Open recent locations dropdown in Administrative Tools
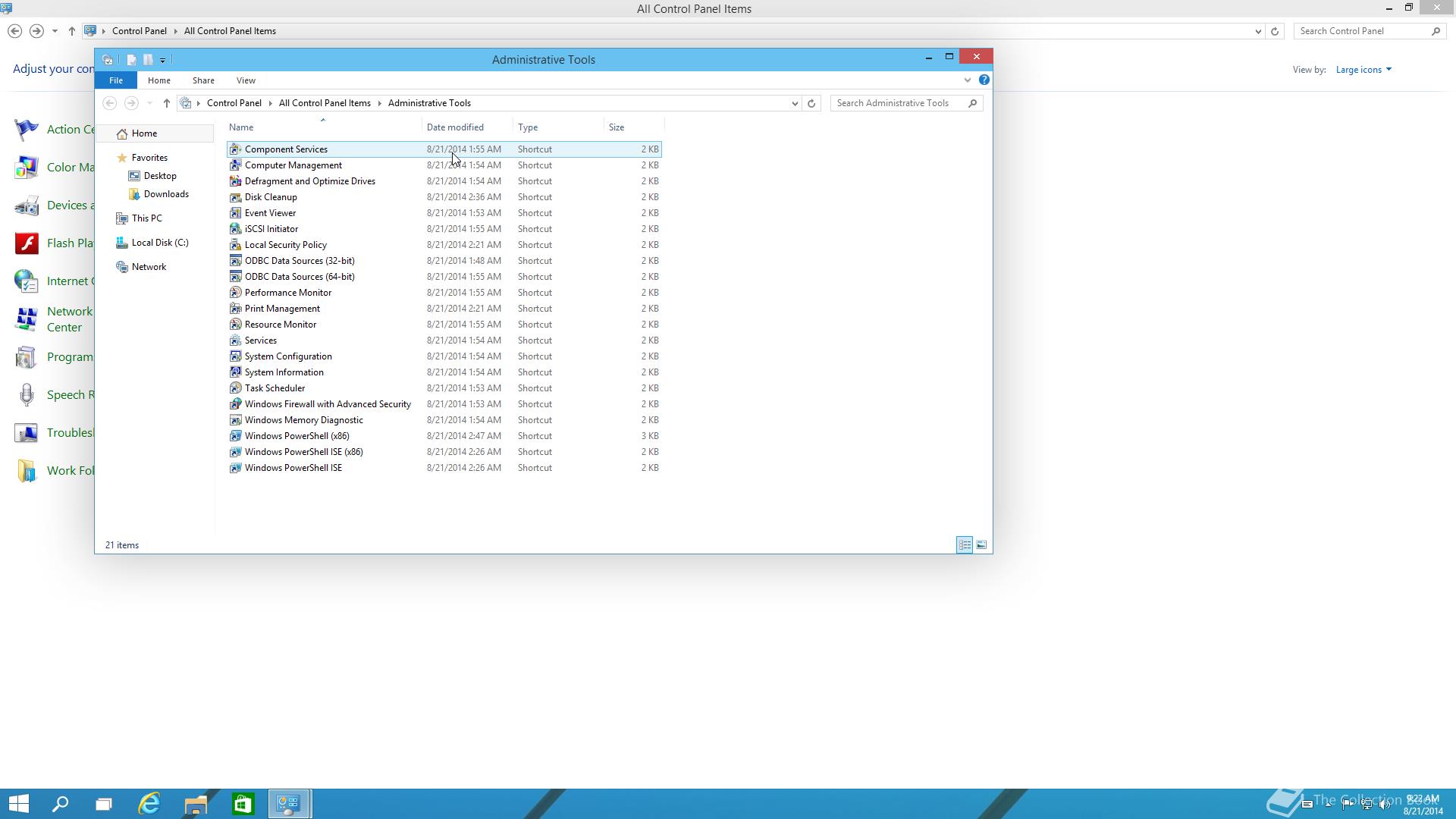 [149, 103]
